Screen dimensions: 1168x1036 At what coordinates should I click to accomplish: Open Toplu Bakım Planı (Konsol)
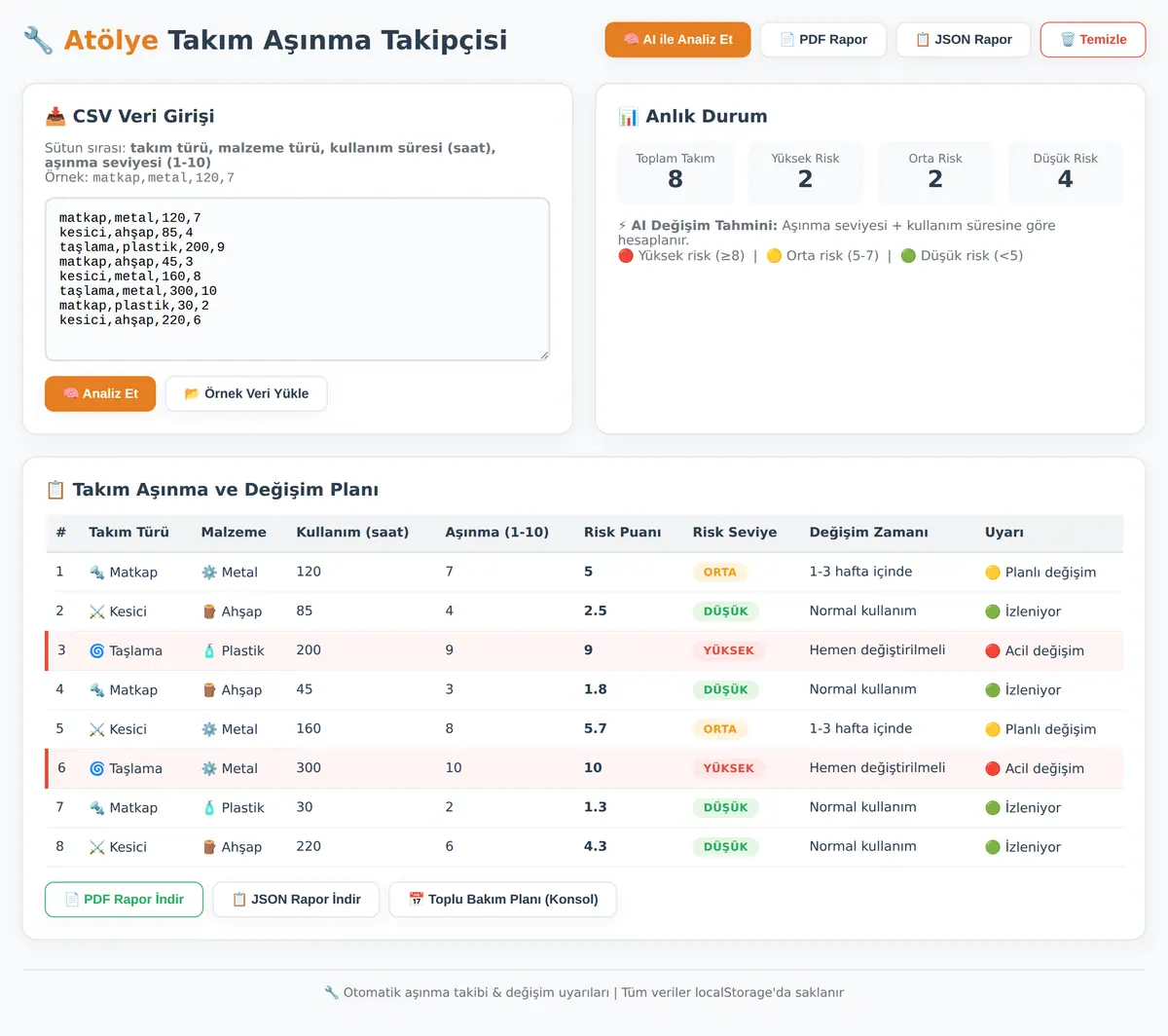pos(502,899)
